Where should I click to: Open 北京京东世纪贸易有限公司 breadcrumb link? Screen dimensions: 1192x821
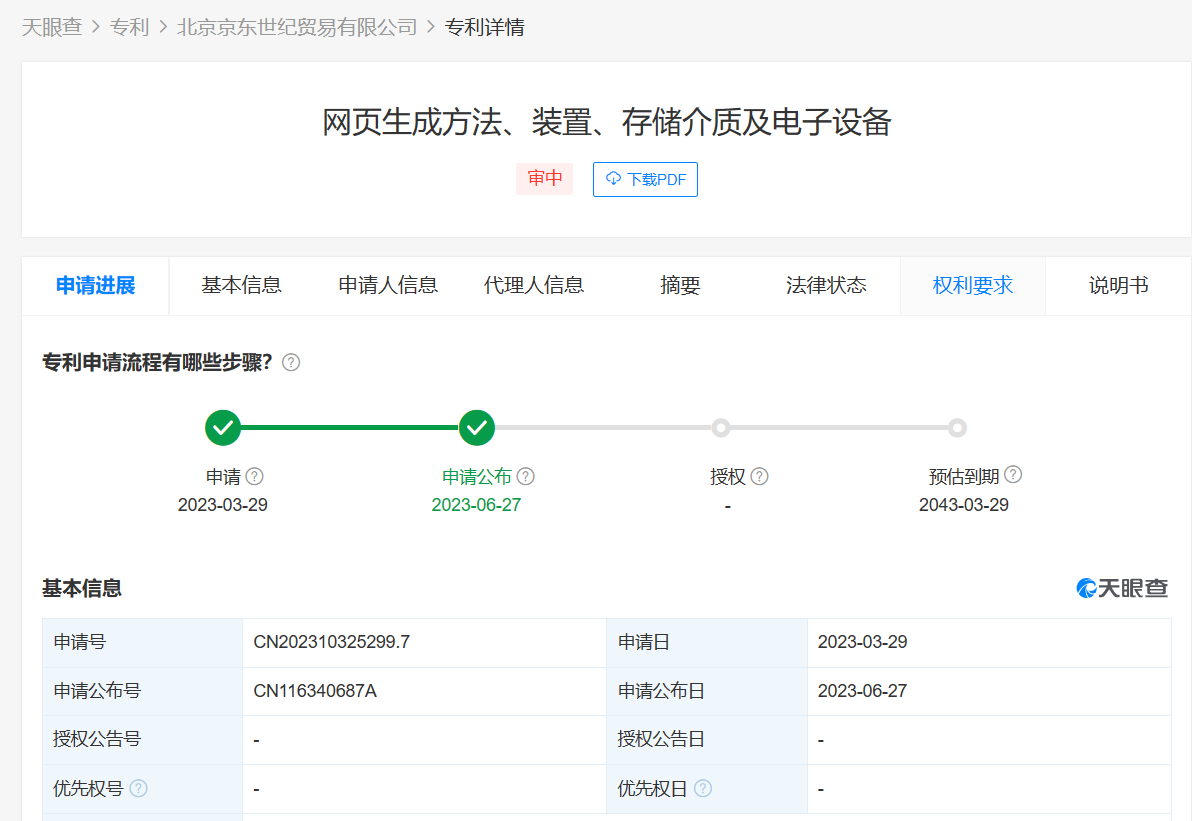tap(297, 27)
